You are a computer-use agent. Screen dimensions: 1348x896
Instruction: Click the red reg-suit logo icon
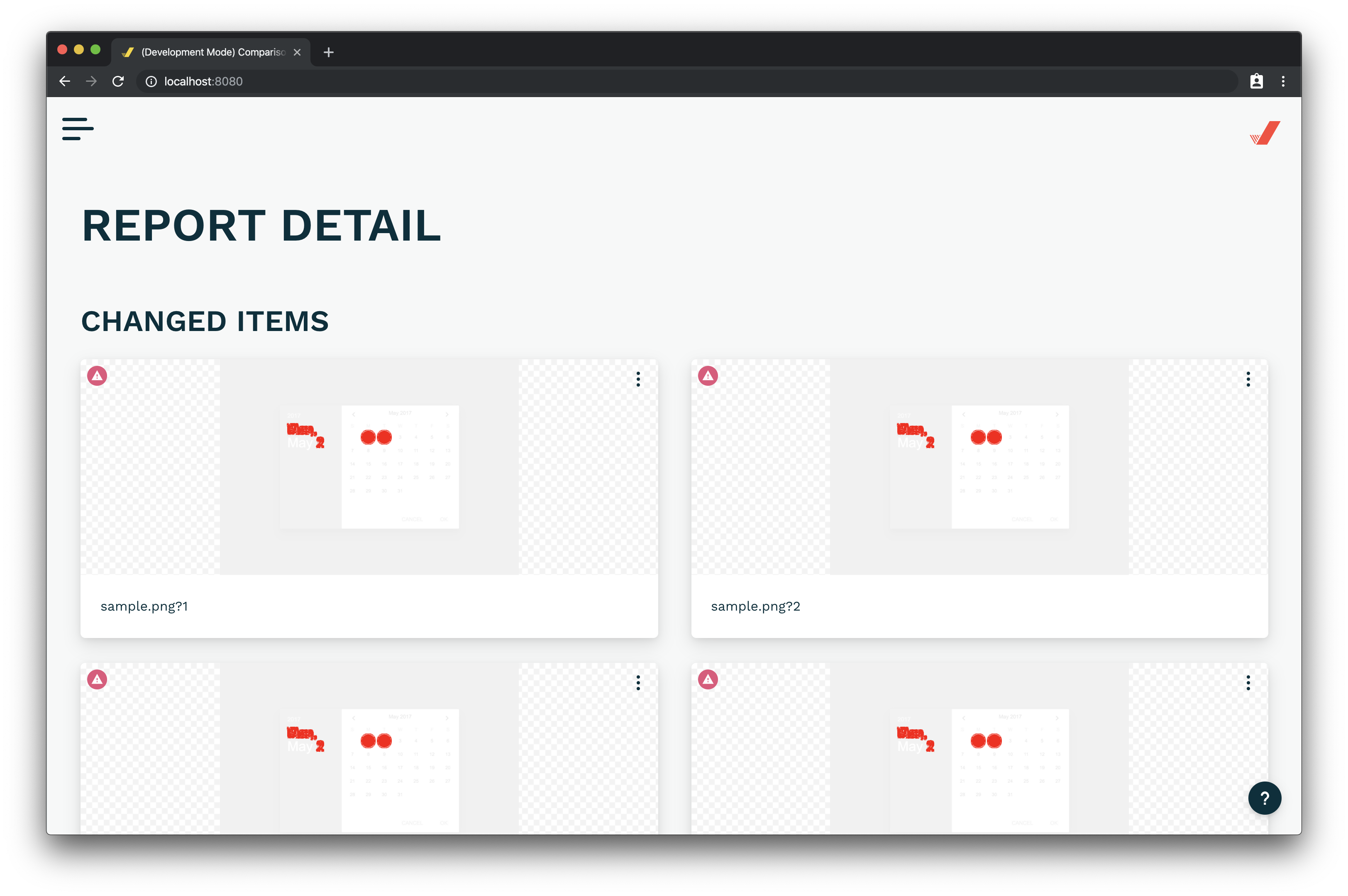pyautogui.click(x=1265, y=133)
